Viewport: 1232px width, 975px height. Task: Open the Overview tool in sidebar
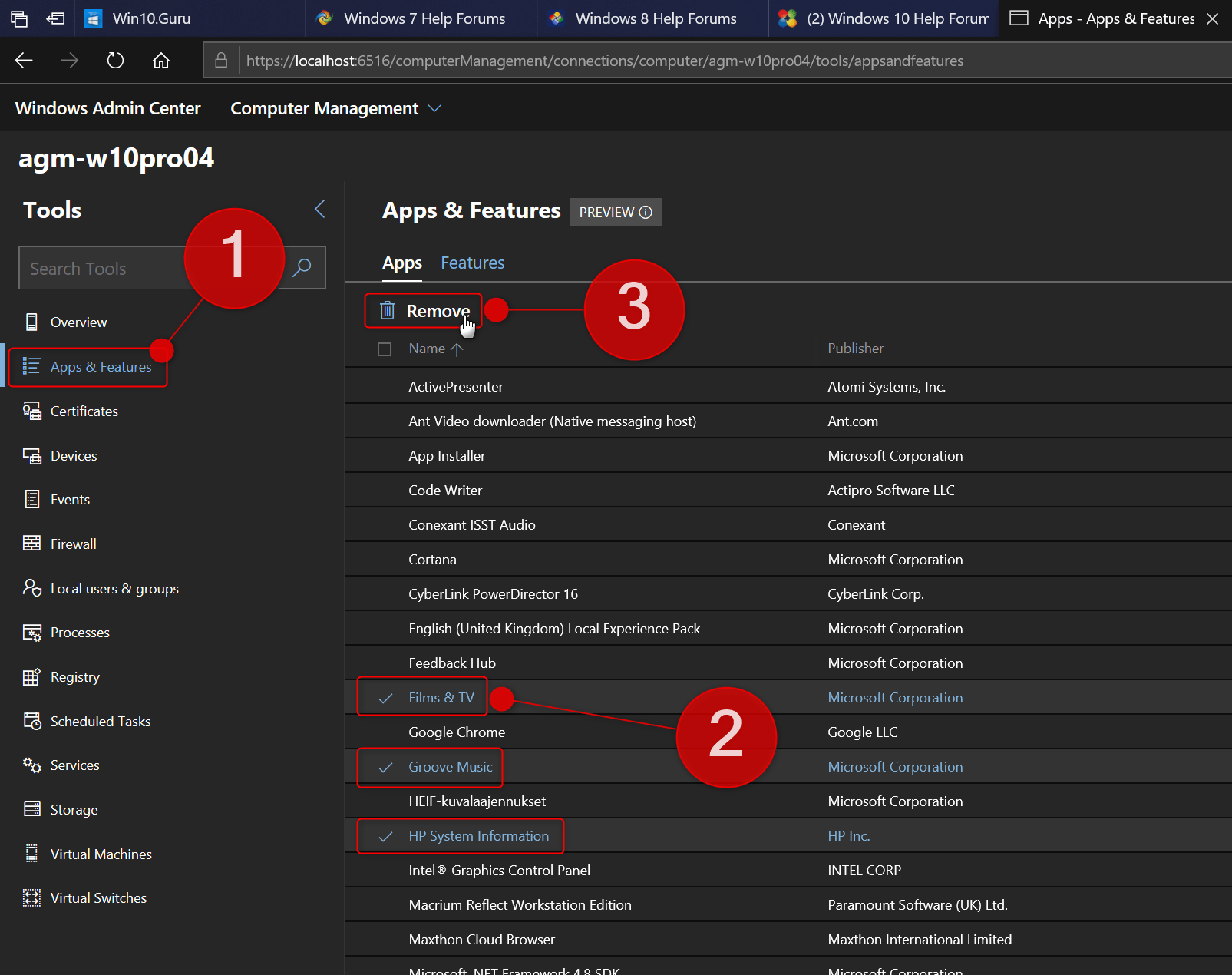78,322
